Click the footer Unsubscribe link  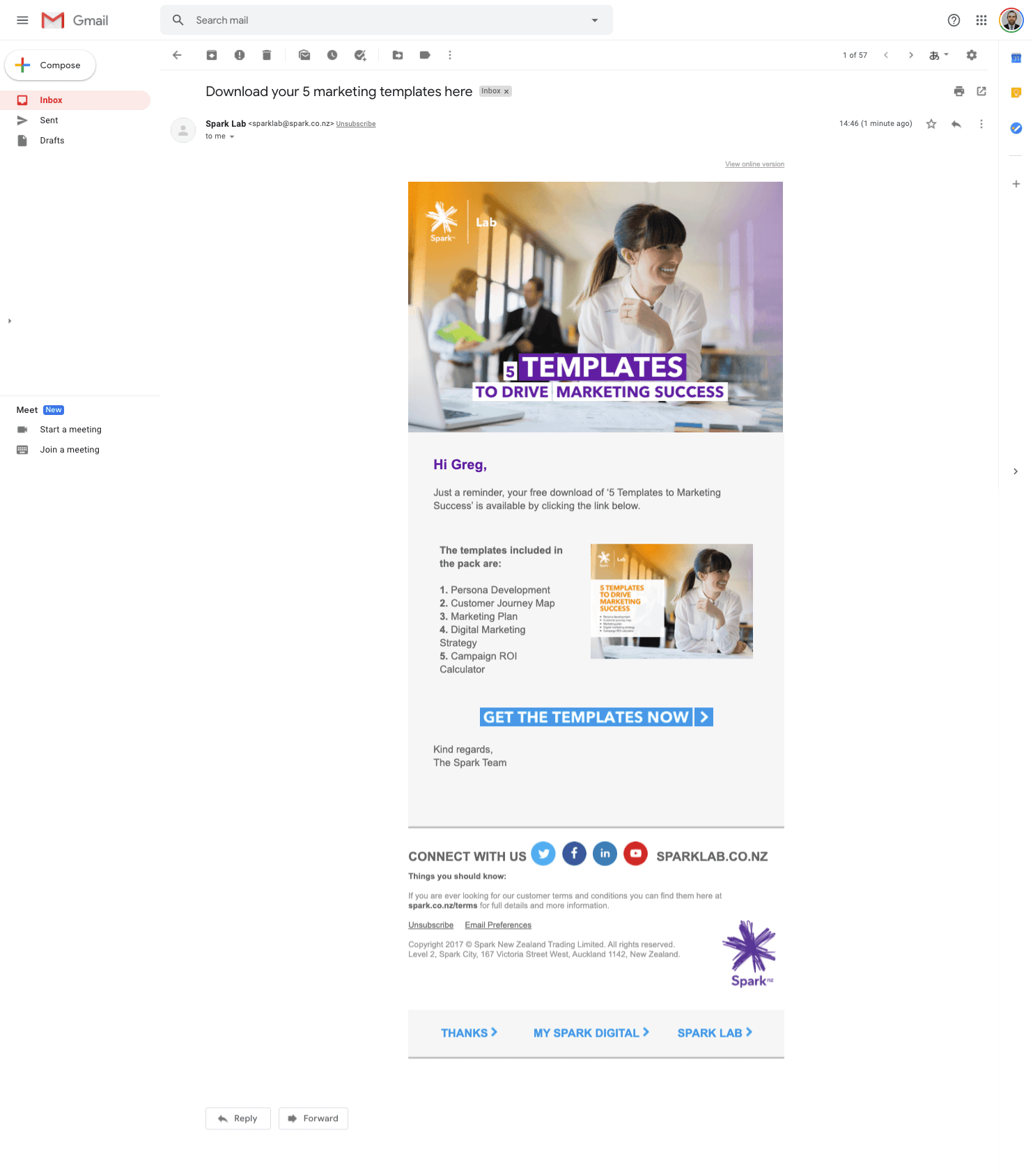pyautogui.click(x=430, y=925)
